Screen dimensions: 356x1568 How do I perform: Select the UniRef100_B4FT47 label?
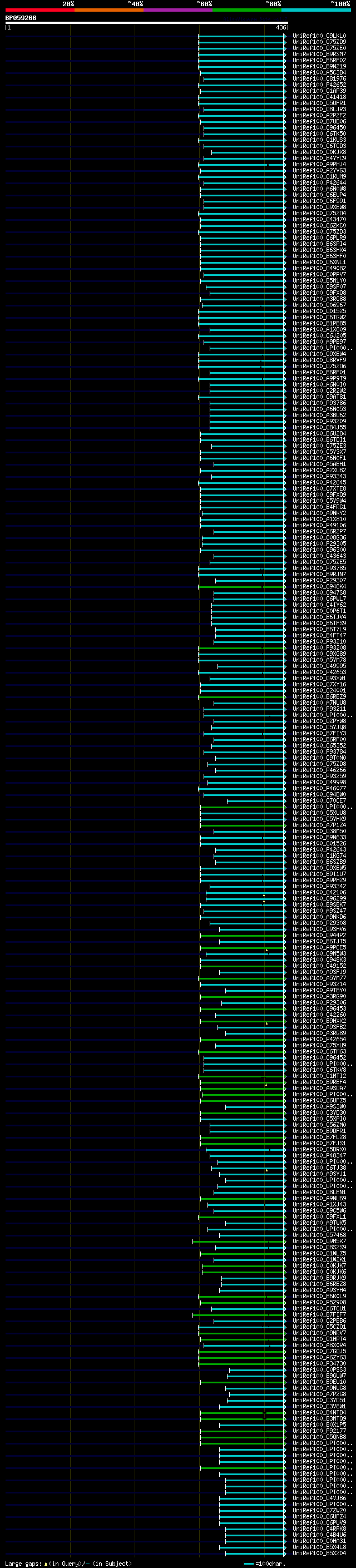[x=319, y=635]
